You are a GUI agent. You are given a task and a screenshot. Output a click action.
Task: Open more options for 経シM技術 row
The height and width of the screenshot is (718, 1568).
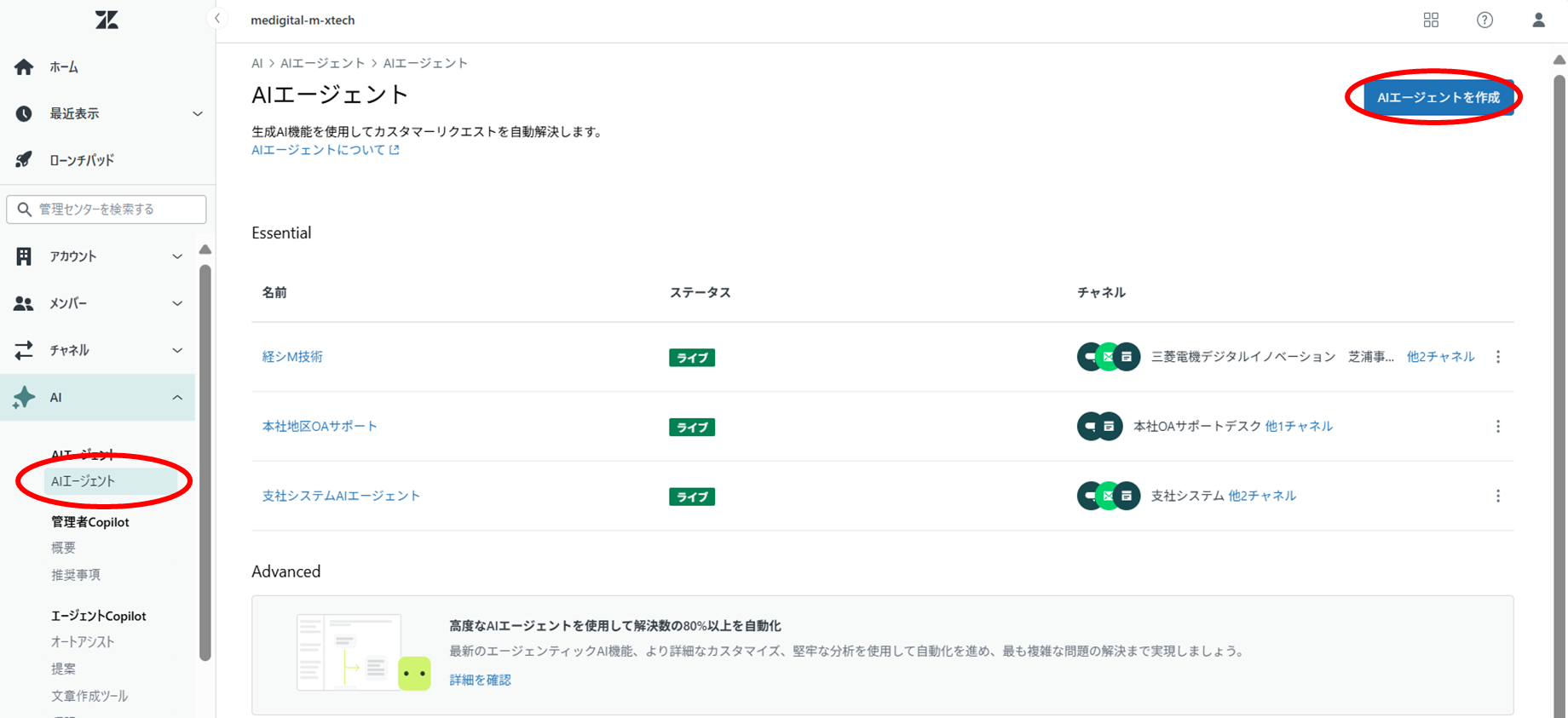tap(1498, 357)
